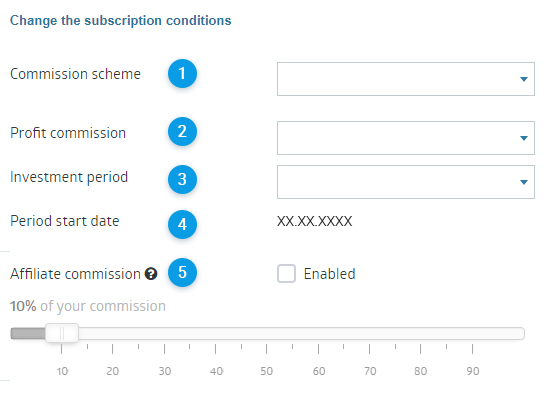Click the Change the subscription conditions heading
544x393 pixels.
(120, 20)
